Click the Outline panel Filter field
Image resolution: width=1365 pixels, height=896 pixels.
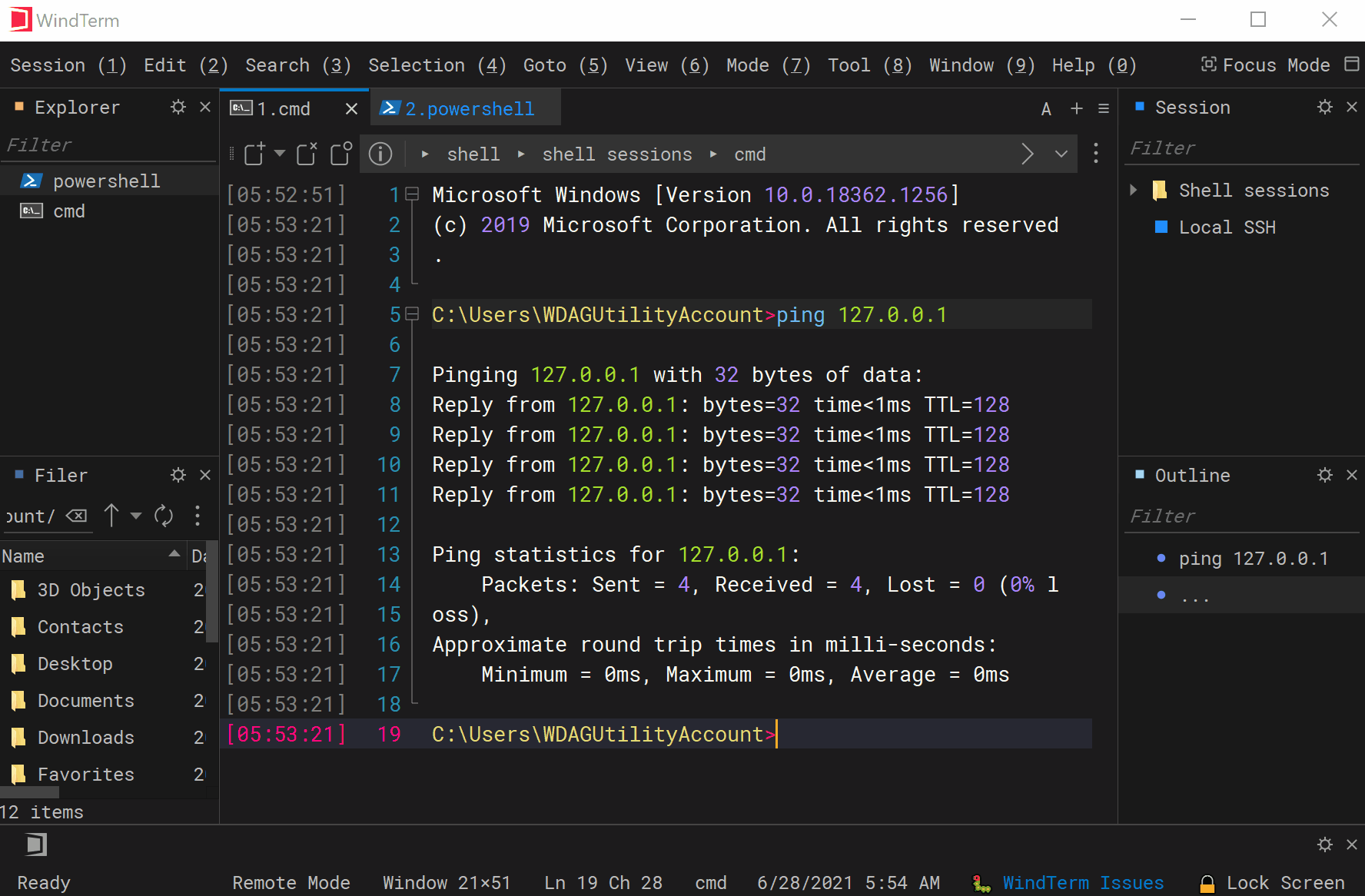coord(1241,516)
